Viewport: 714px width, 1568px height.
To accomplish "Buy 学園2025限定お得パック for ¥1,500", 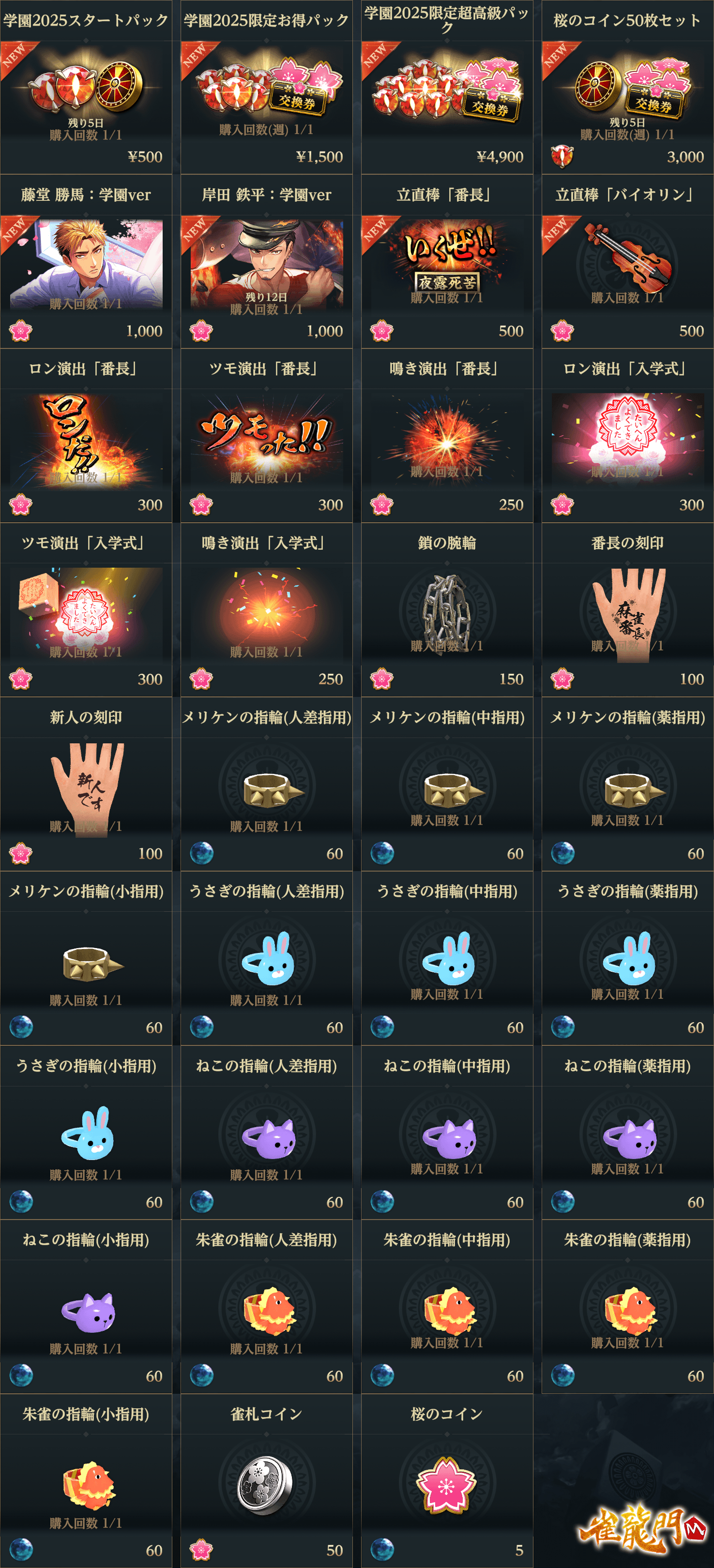I will point(319,156).
